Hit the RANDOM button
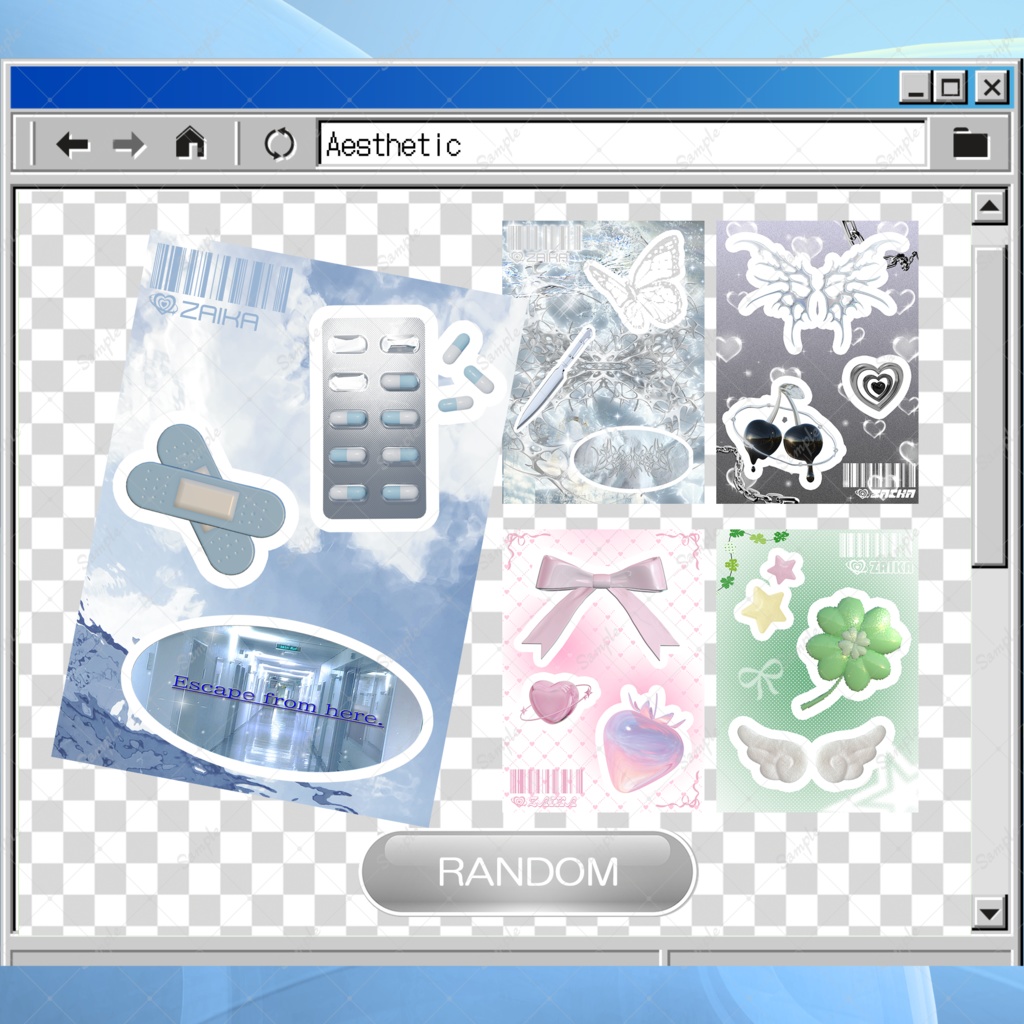 pyautogui.click(x=528, y=872)
